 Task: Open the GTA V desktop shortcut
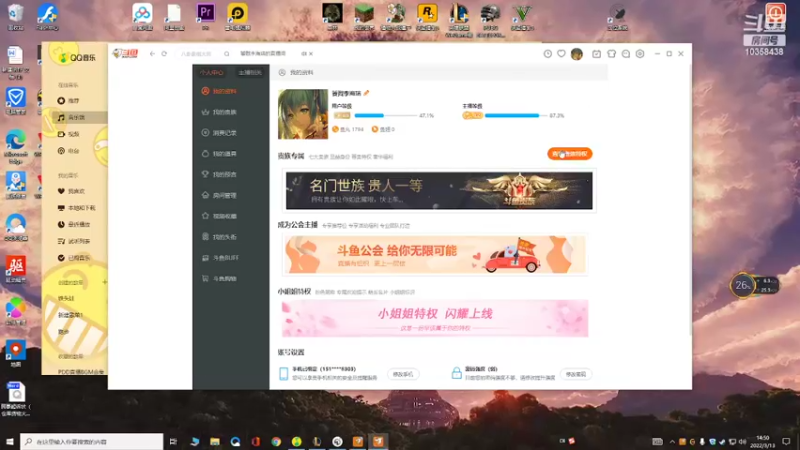click(522, 16)
